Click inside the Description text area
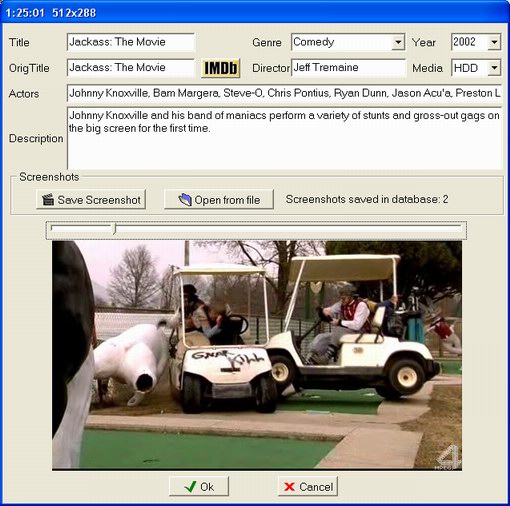Viewport: 510px width, 506px height. [284, 138]
